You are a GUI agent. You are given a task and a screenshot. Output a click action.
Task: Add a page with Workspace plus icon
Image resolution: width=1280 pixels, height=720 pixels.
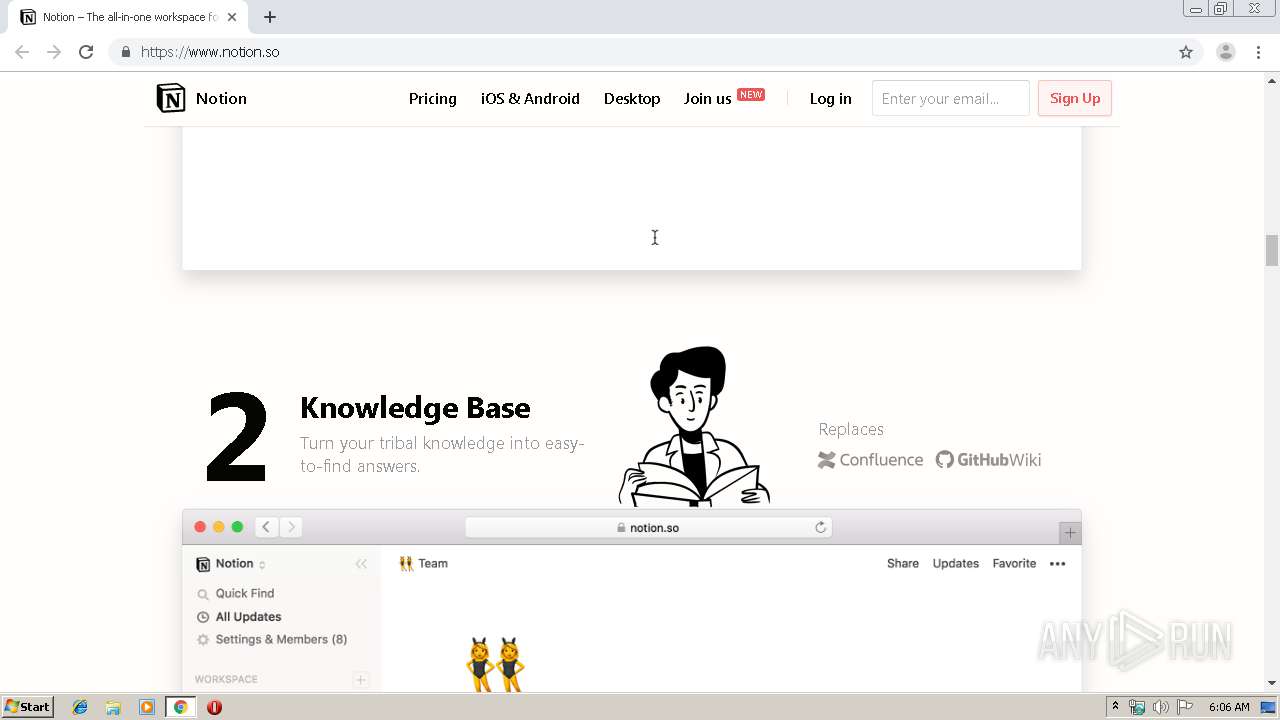pyautogui.click(x=361, y=680)
